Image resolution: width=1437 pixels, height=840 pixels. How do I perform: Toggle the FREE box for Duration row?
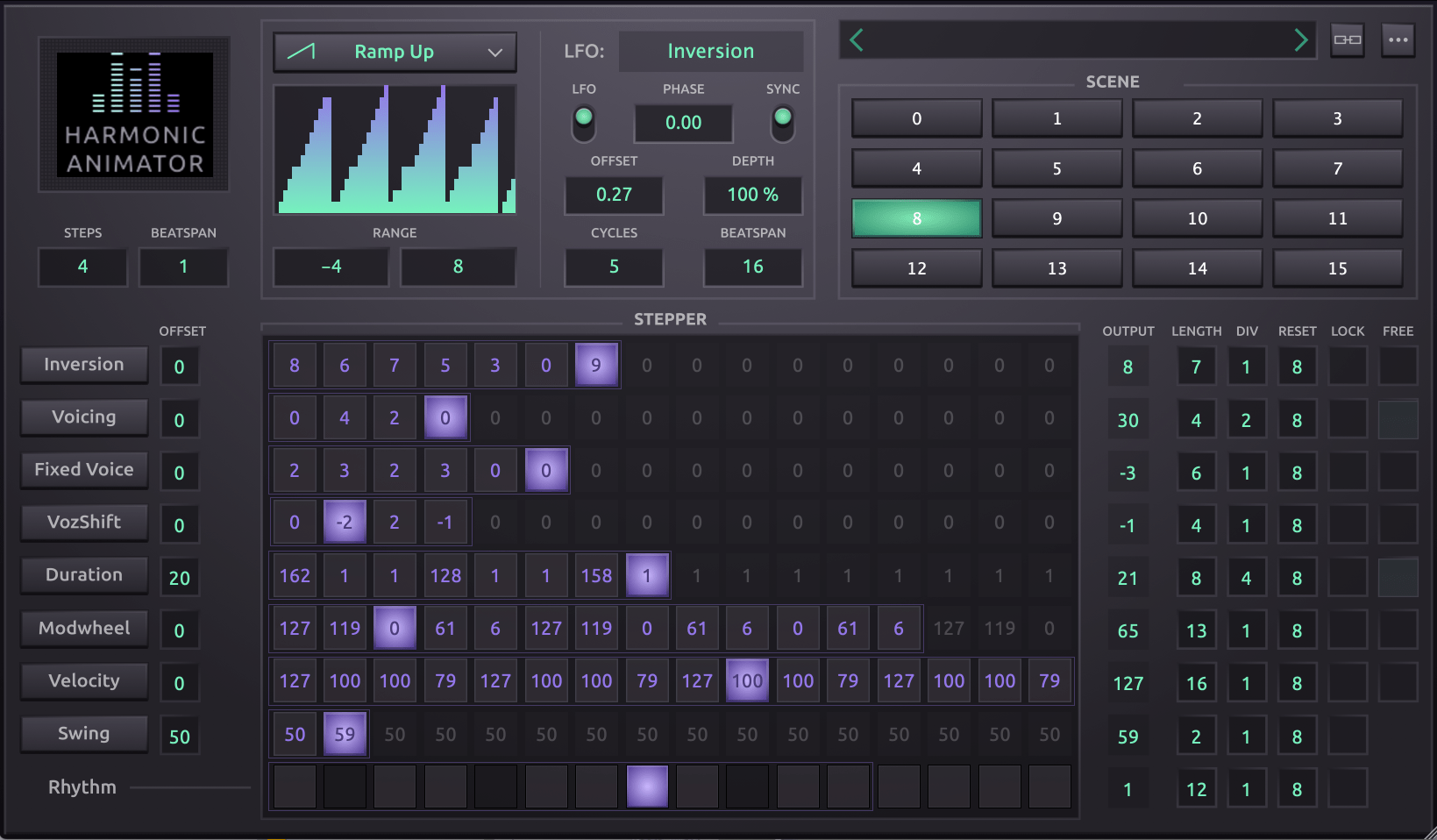pyautogui.click(x=1398, y=578)
